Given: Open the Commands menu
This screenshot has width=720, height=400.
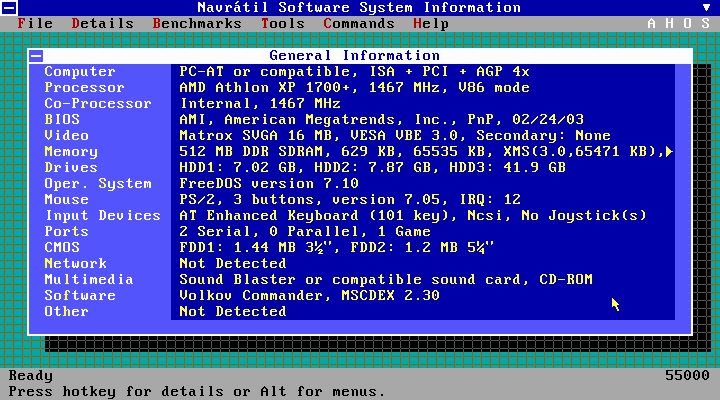Looking at the screenshot, I should [358, 23].
